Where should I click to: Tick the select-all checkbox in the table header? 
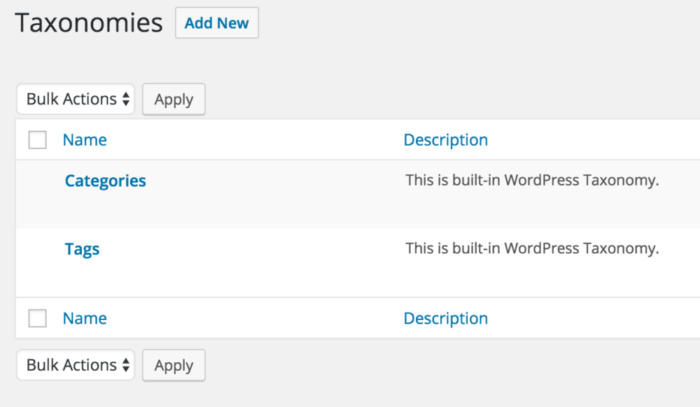tap(38, 140)
